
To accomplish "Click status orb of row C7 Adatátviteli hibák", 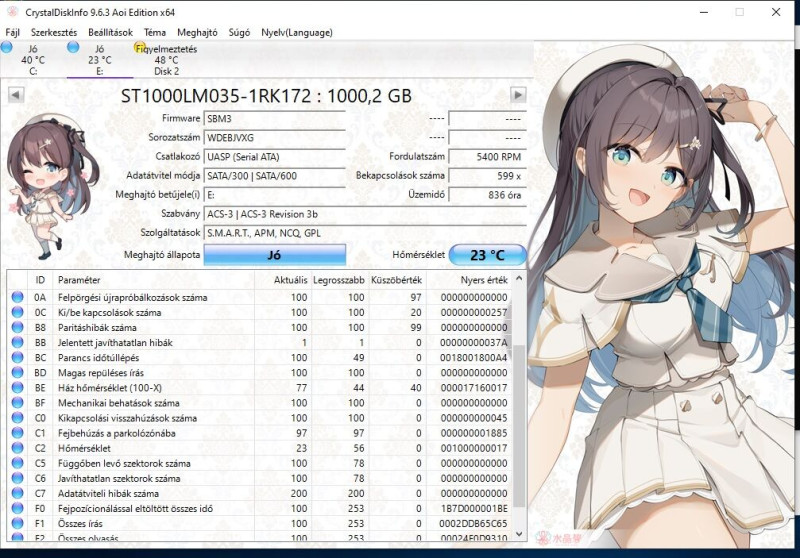I will pyautogui.click(x=17, y=493).
